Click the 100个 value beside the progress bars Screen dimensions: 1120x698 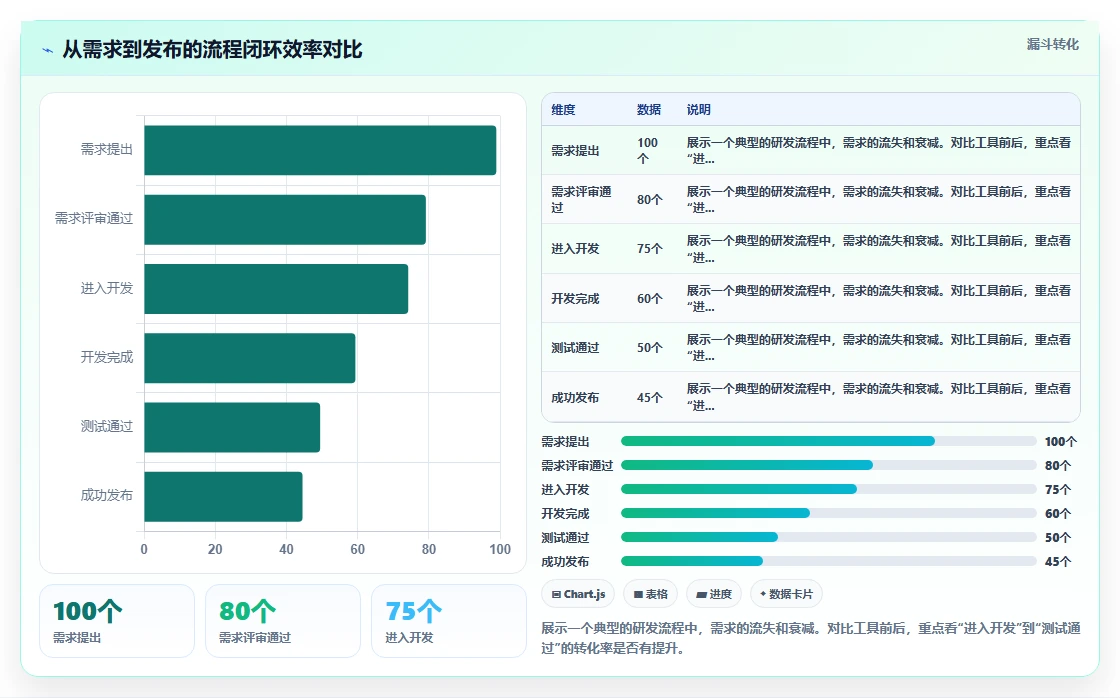[x=1061, y=442]
